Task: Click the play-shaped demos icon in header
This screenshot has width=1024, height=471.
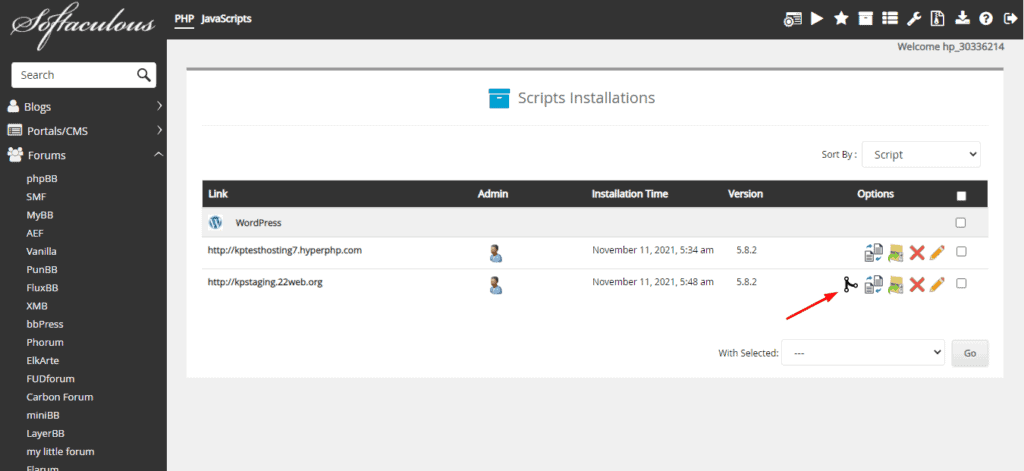Action: tap(817, 19)
